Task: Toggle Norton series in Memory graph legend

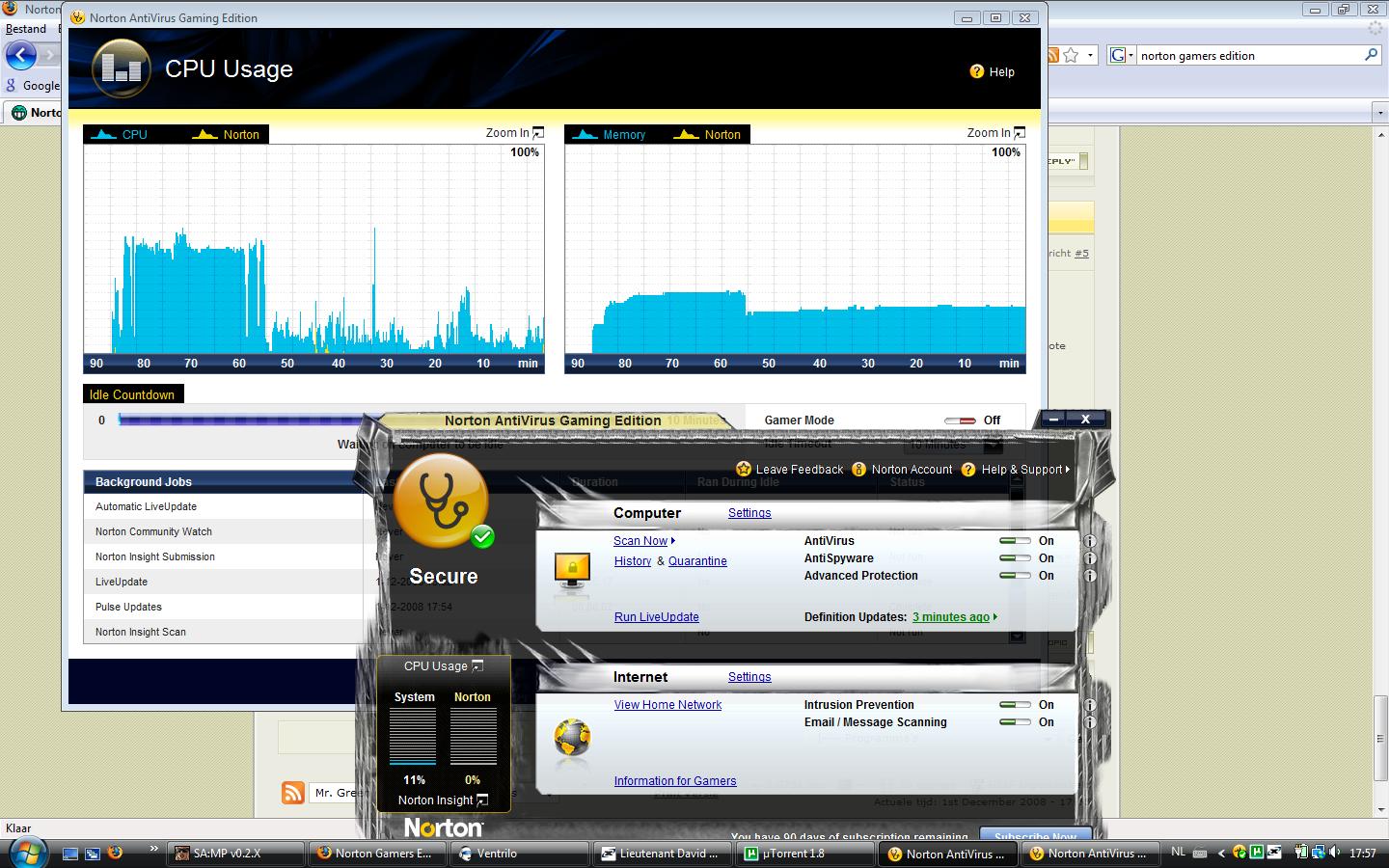Action: coord(708,134)
